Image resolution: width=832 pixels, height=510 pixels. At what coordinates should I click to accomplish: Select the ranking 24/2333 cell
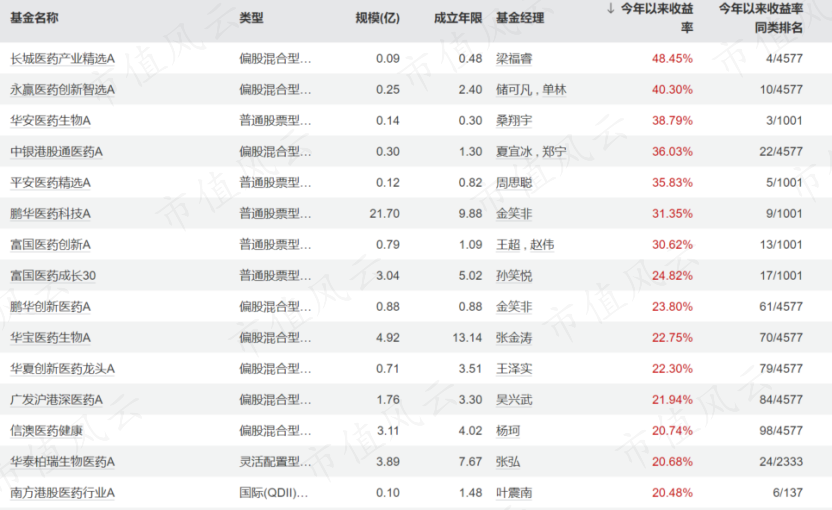(781, 462)
